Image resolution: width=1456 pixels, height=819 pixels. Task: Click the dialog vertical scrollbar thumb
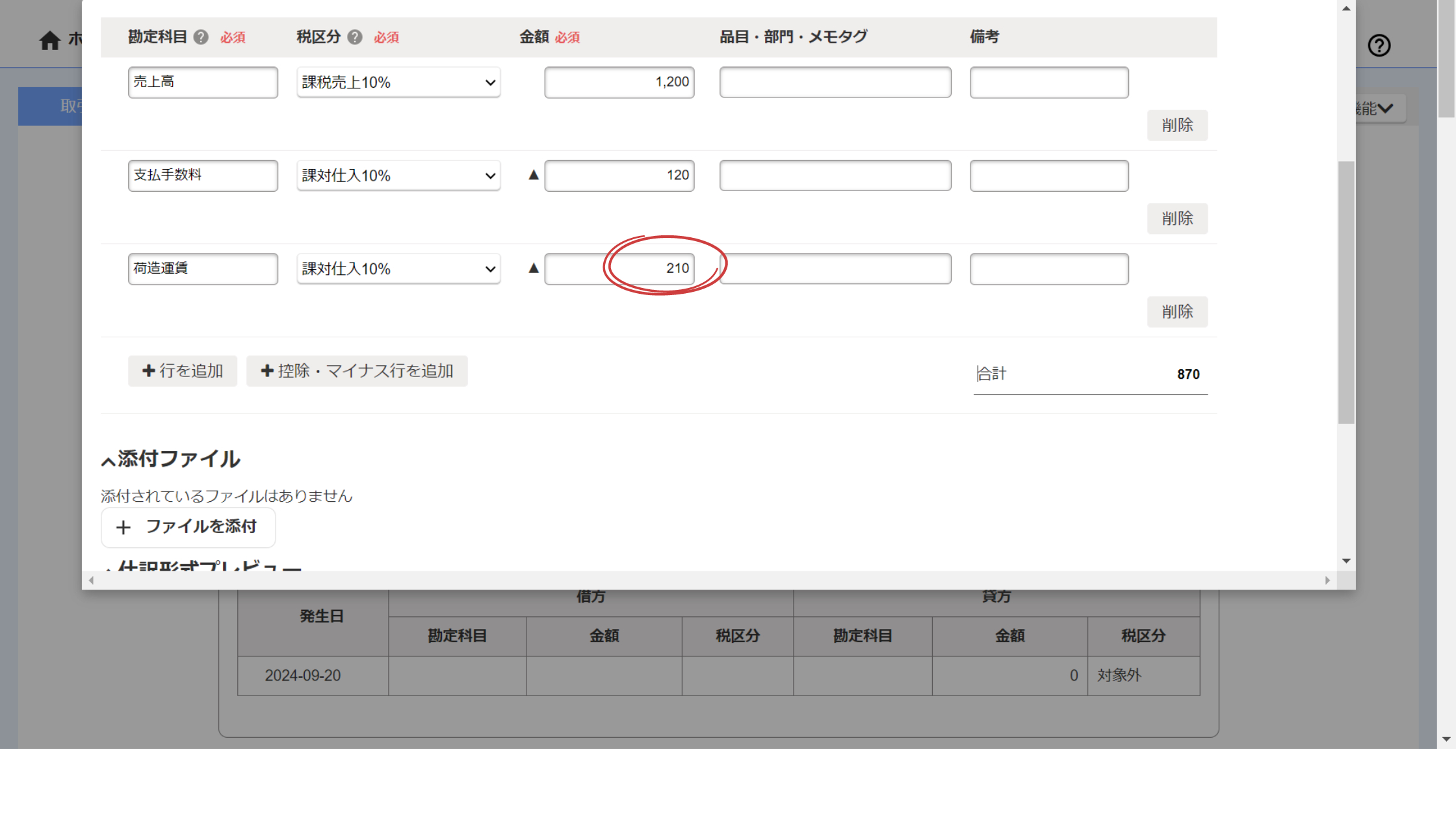pos(1346,292)
